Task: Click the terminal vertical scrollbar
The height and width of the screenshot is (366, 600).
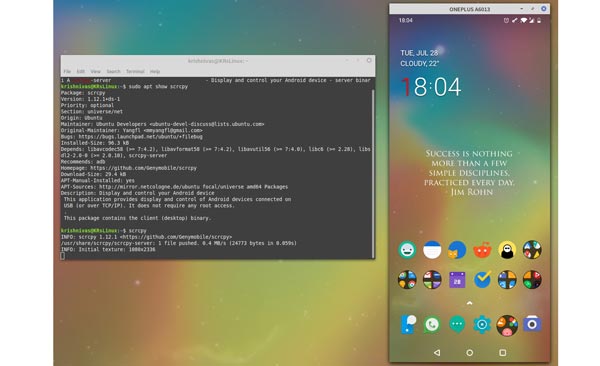Action: coord(373,173)
